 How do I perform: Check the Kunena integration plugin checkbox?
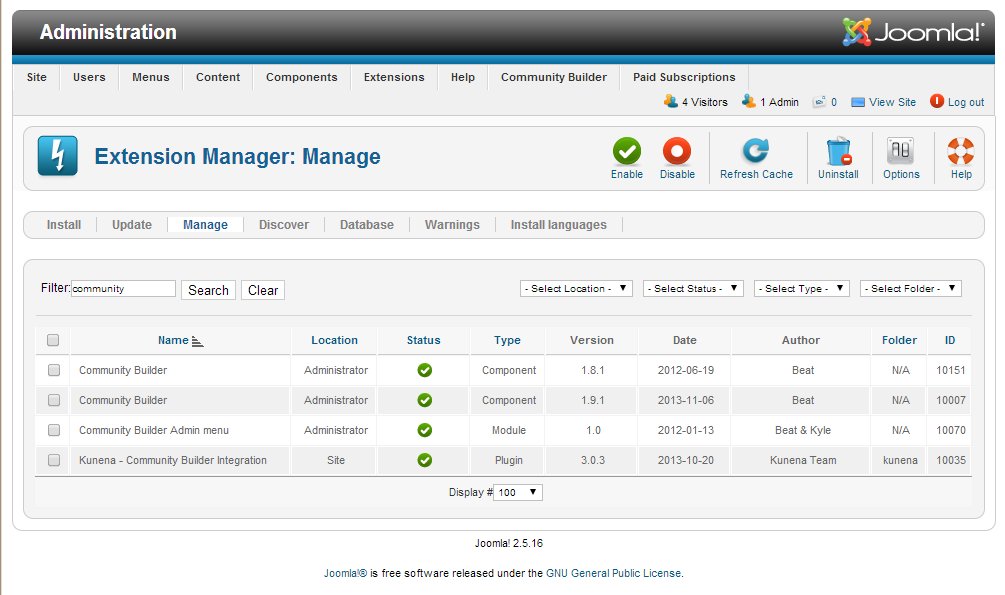coord(54,460)
